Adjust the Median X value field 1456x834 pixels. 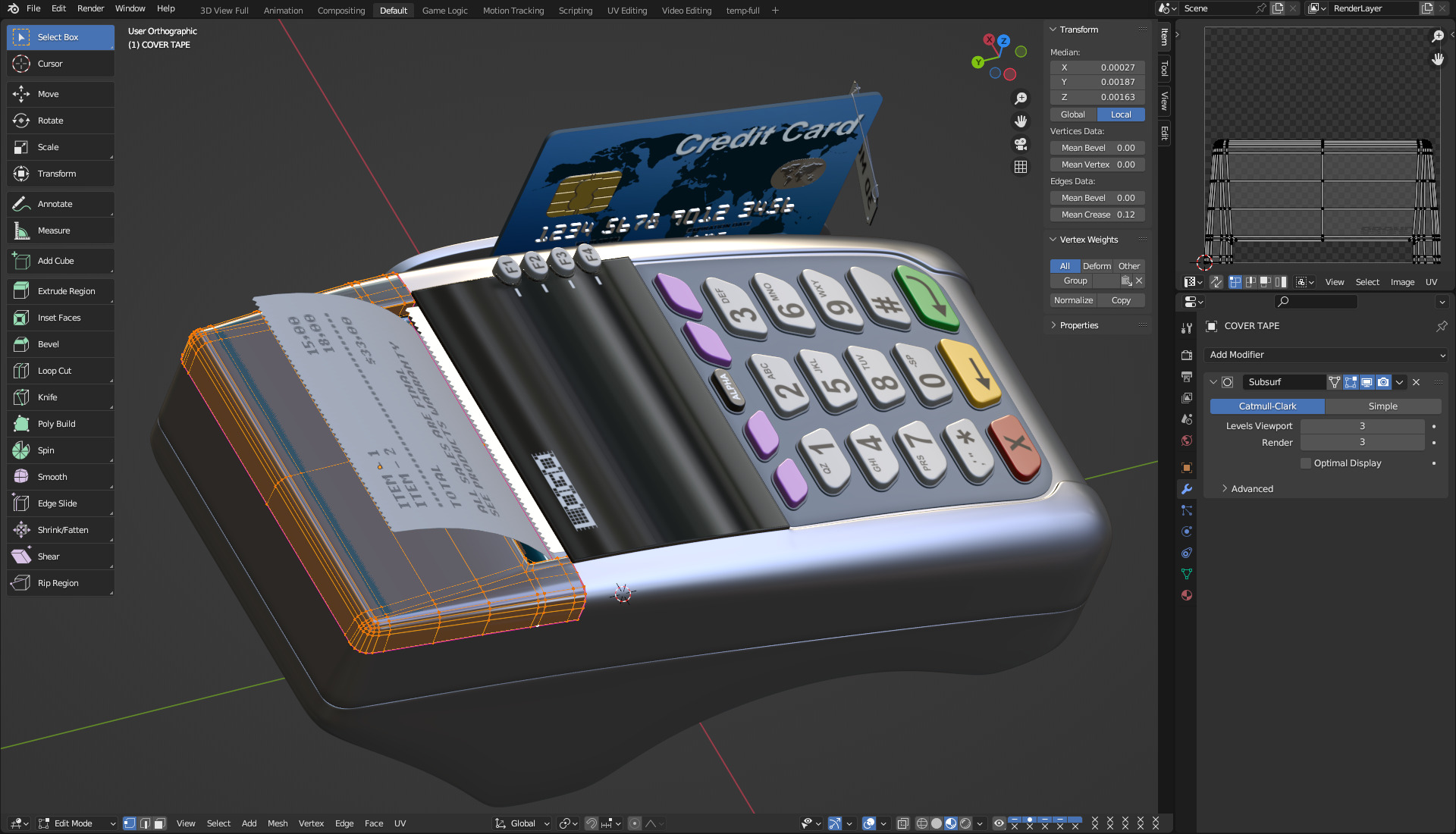1097,67
